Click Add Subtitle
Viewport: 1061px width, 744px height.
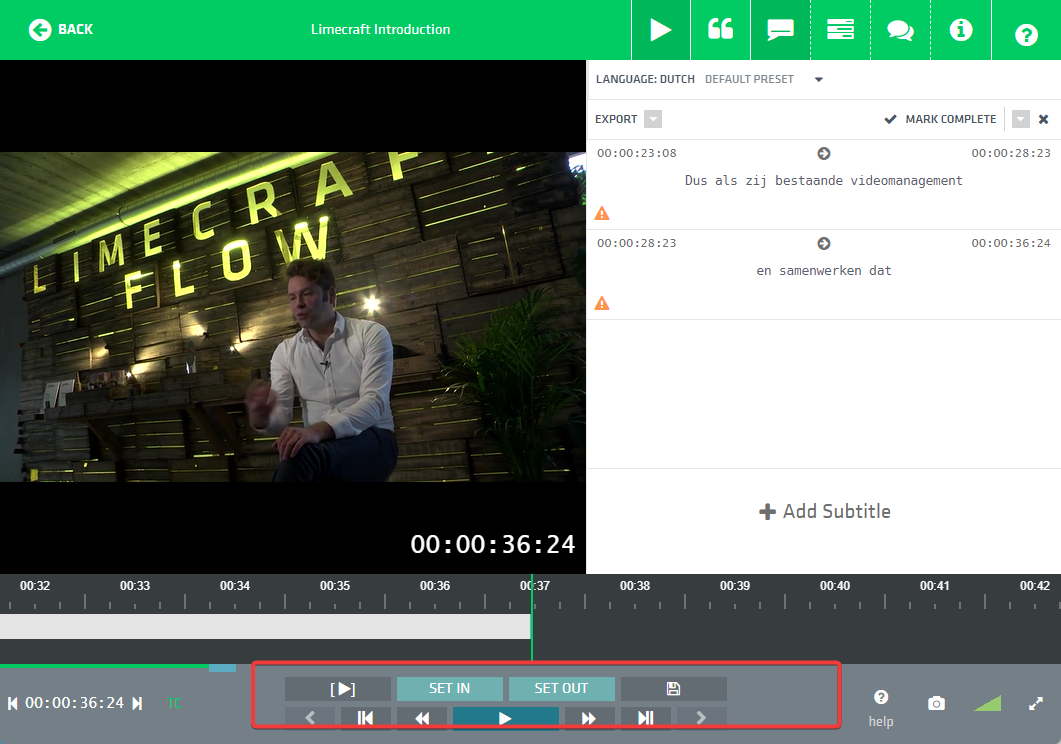click(824, 511)
